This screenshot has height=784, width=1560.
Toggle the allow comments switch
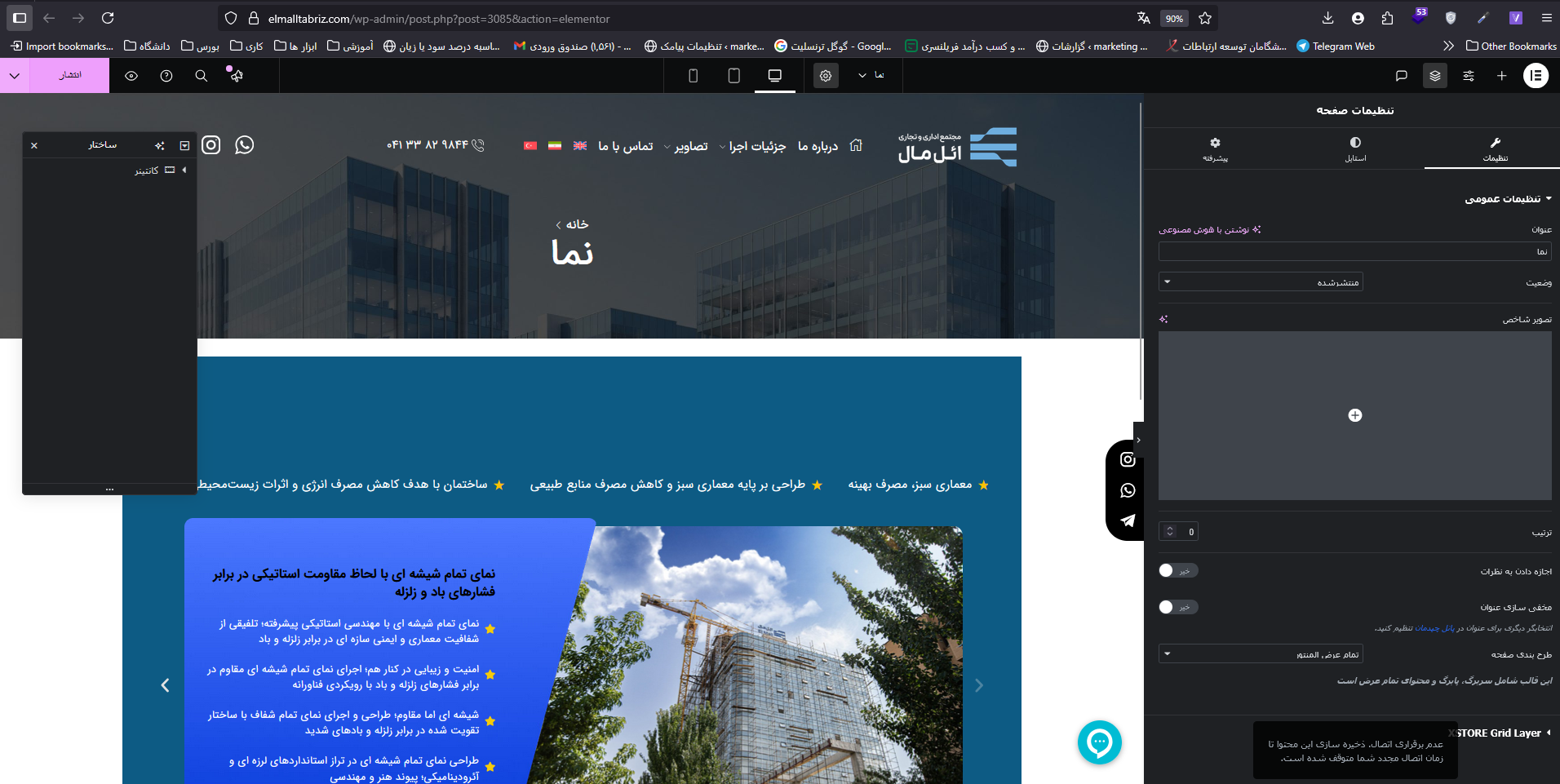point(1177,571)
